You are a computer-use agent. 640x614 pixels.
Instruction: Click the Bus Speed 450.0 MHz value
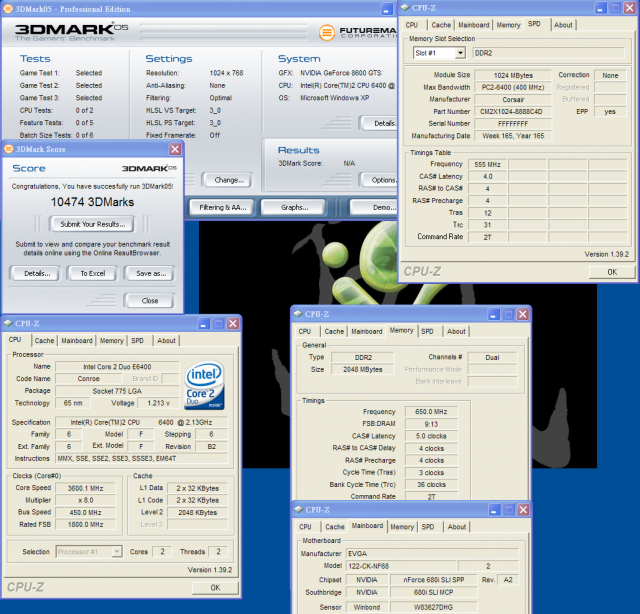tap(86, 512)
